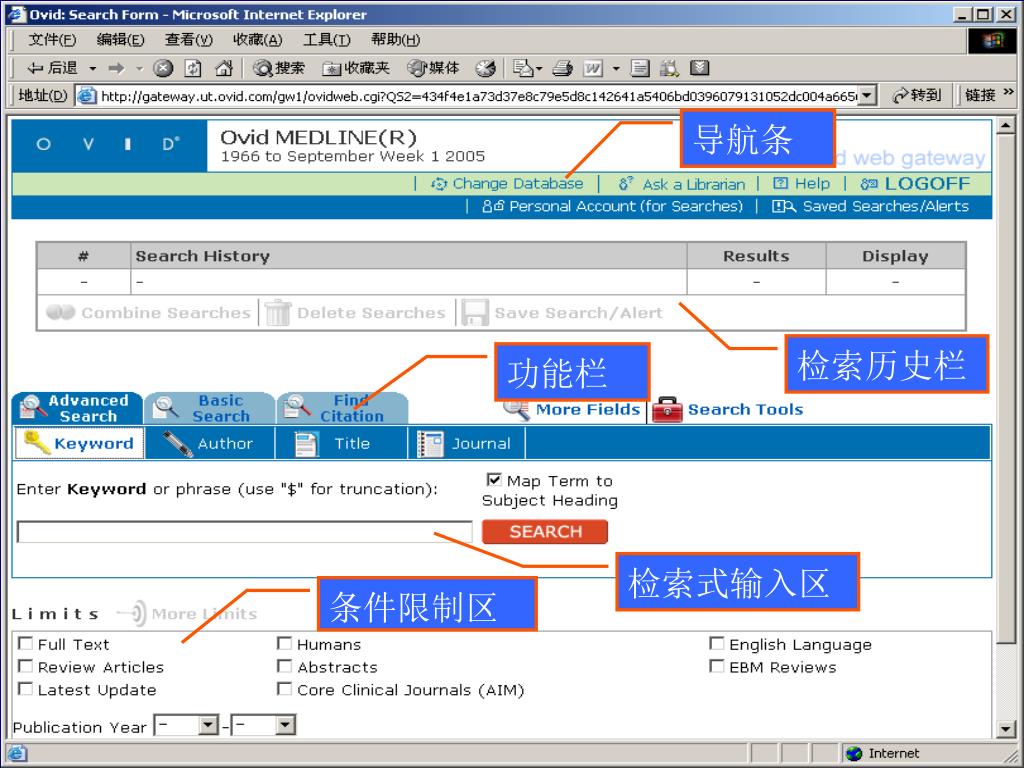Viewport: 1024px width, 768px height.
Task: Open the Media (媒体) toolbar button
Action: click(x=433, y=68)
